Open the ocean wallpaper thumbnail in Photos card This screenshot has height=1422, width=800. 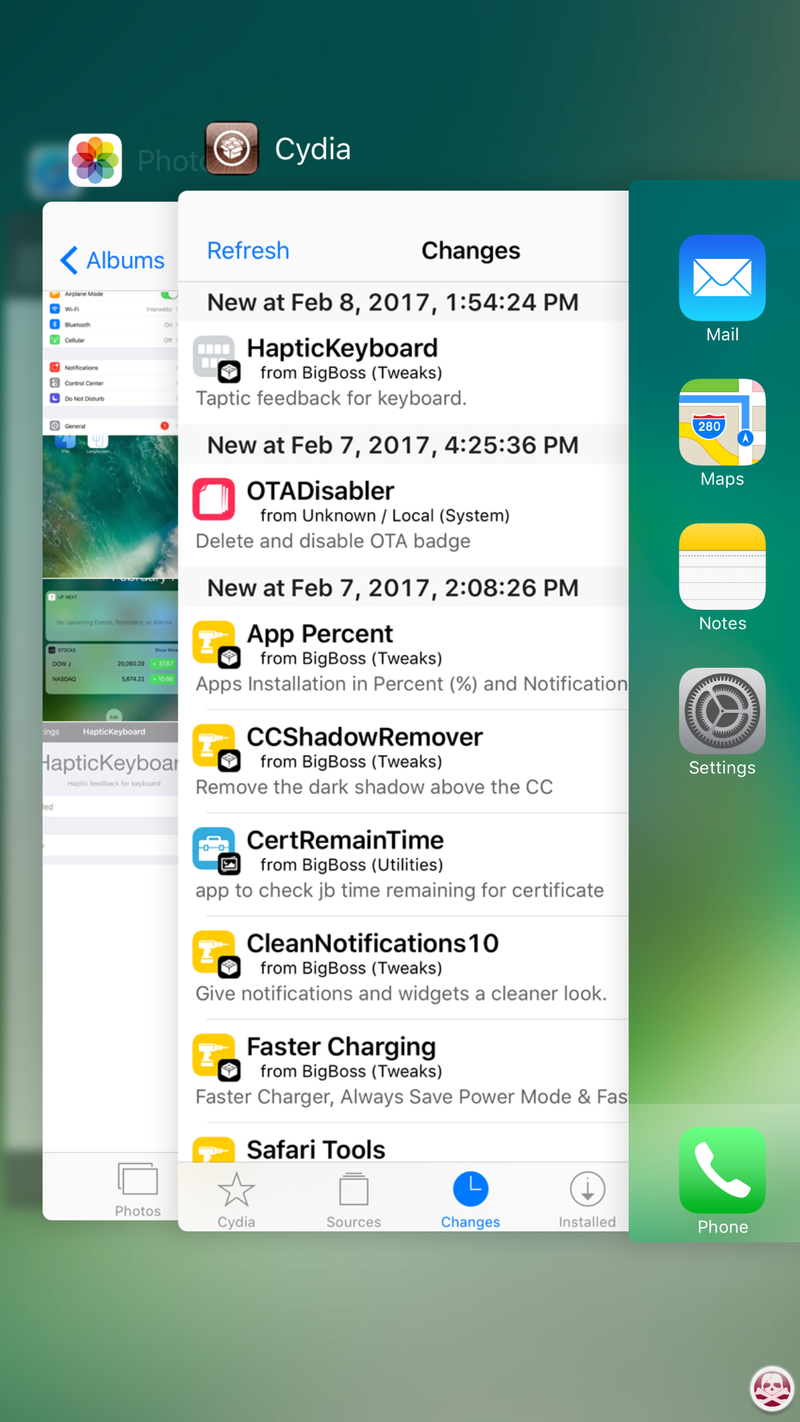click(x=110, y=507)
